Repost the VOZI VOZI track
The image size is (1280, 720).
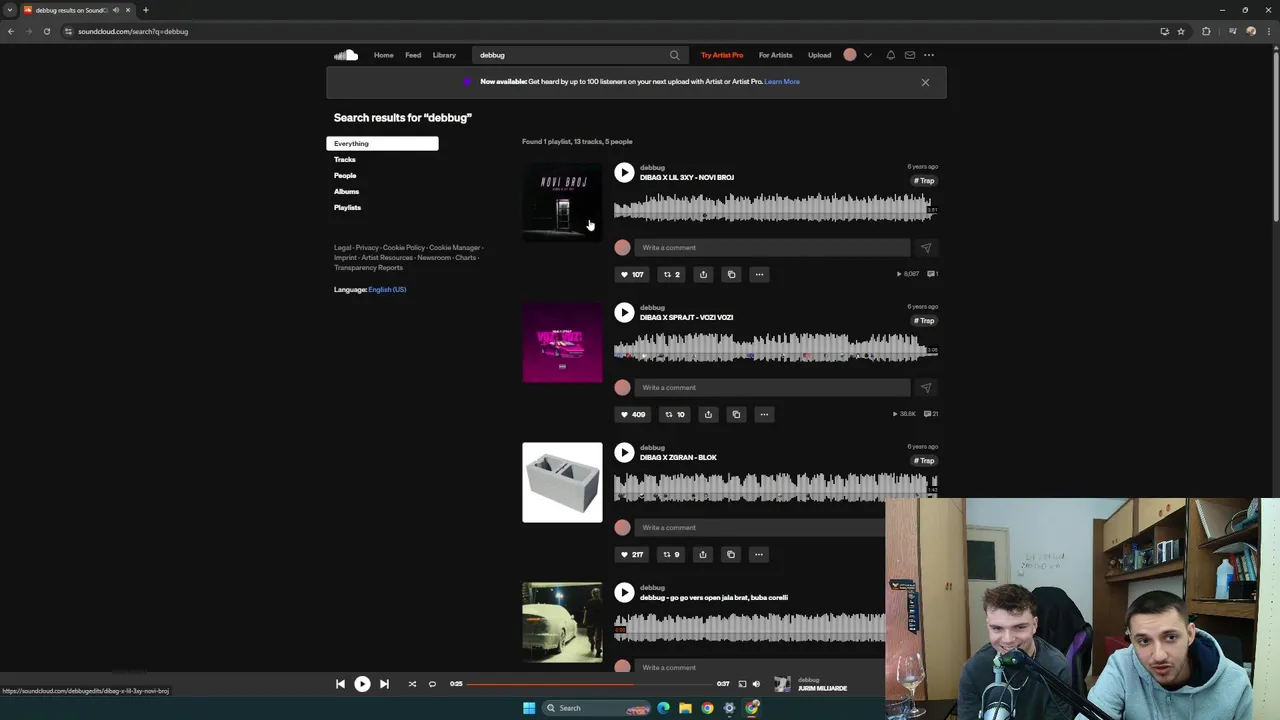pos(675,414)
